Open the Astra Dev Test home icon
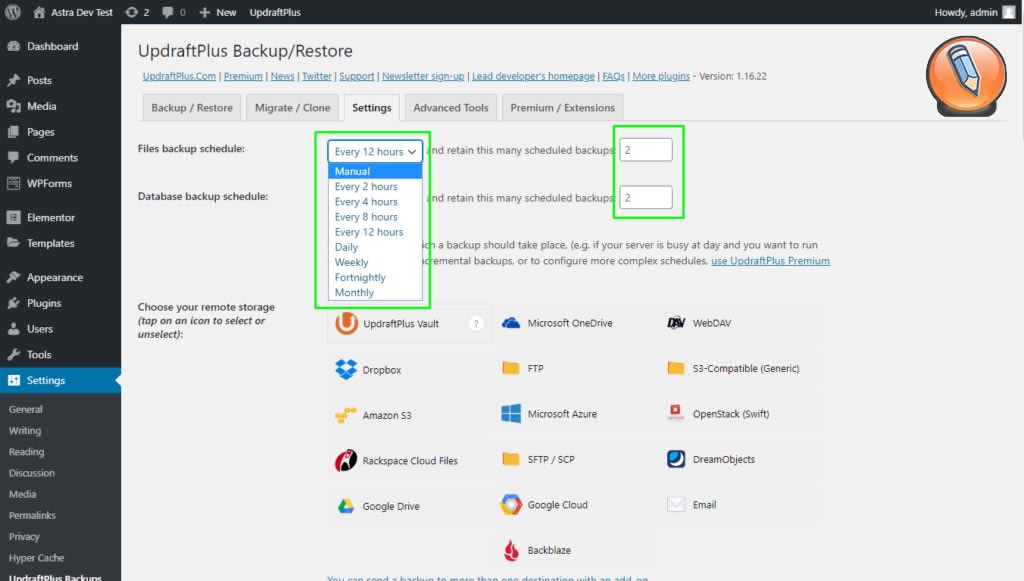 tap(39, 12)
